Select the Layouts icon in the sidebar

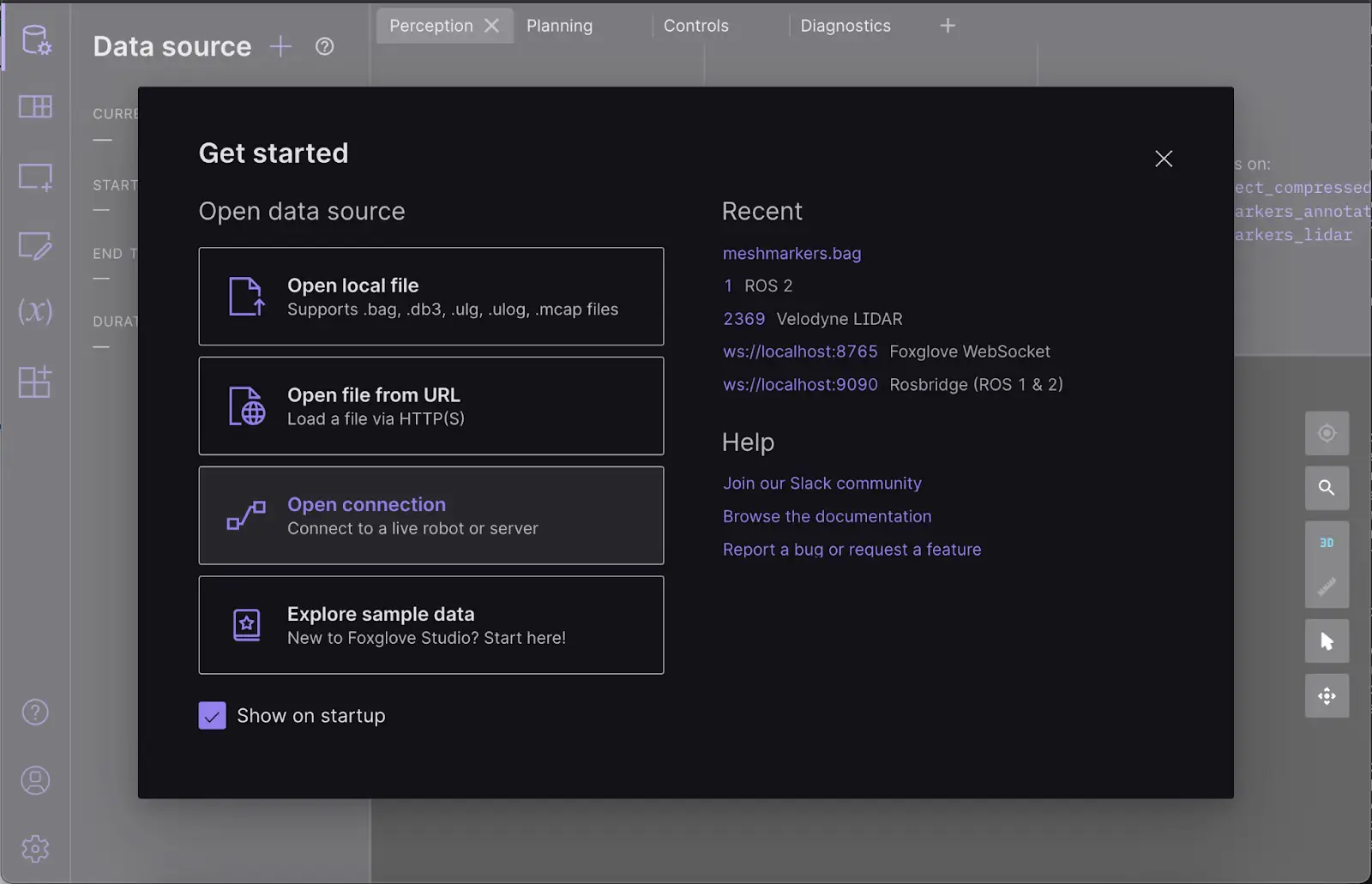(x=34, y=106)
